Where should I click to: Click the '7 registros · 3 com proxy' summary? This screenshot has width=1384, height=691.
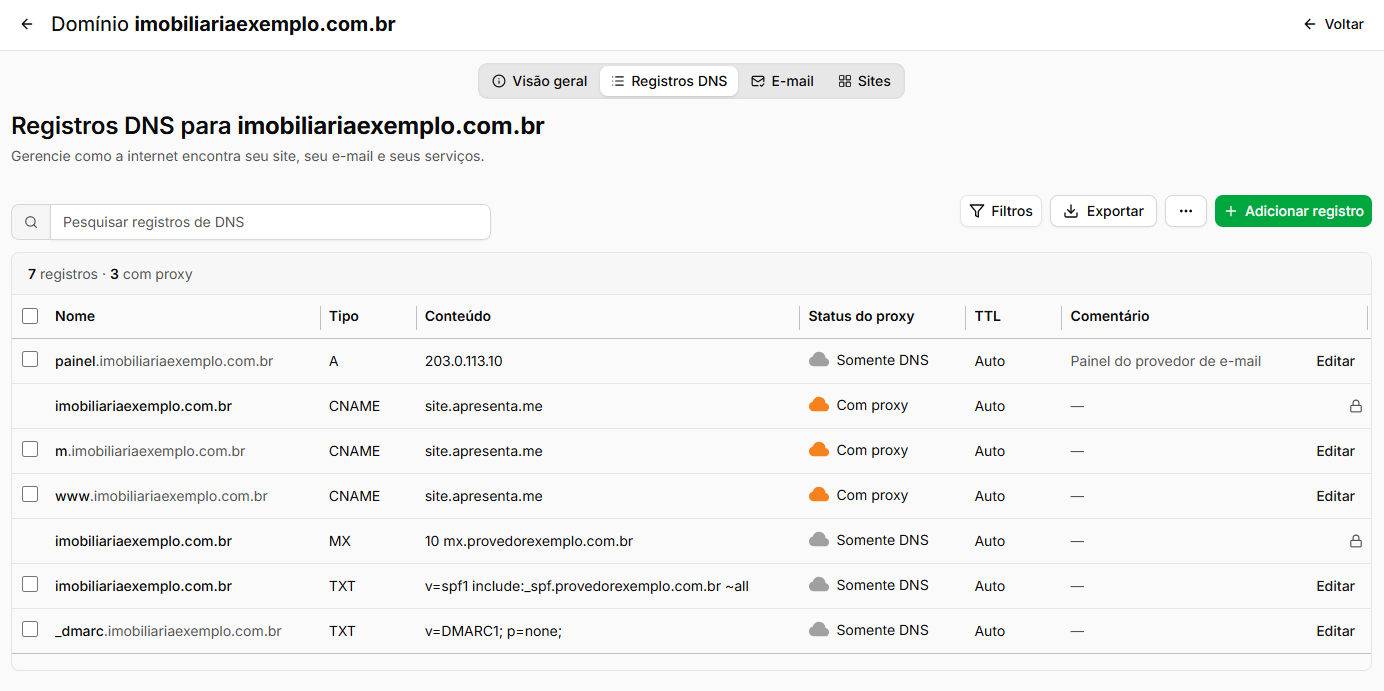[110, 274]
